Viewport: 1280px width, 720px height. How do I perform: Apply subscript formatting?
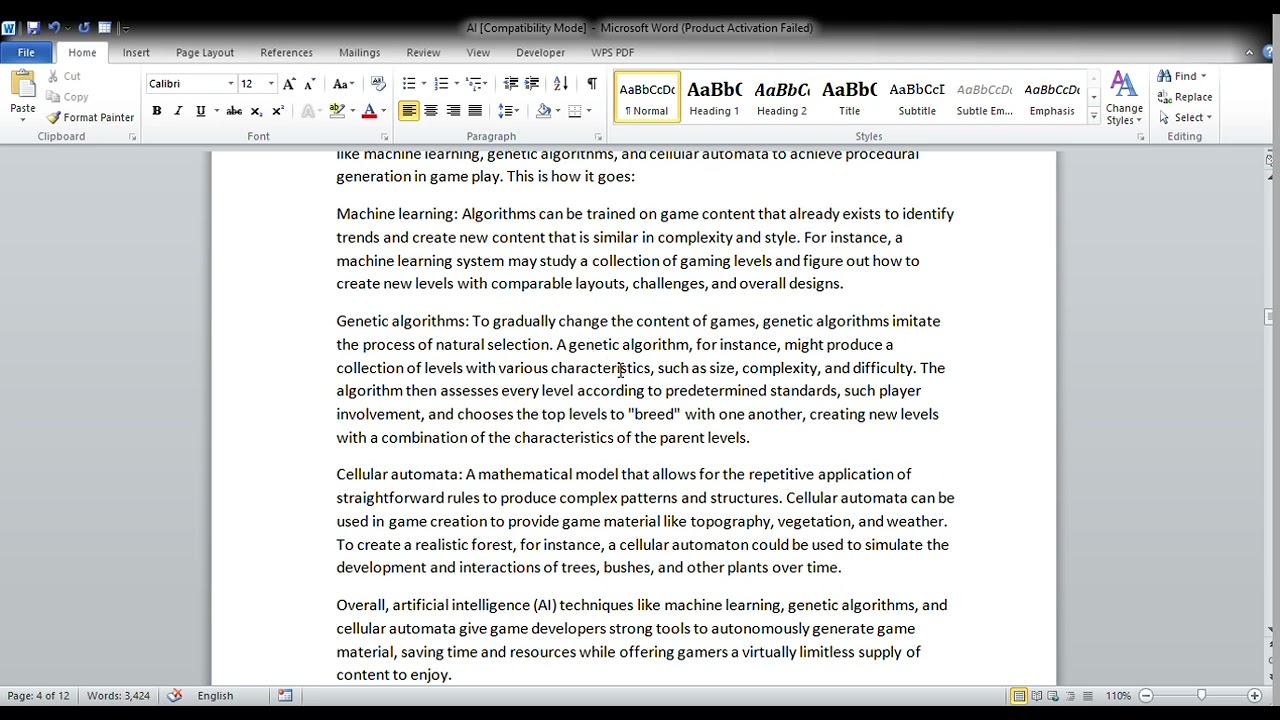(x=256, y=111)
